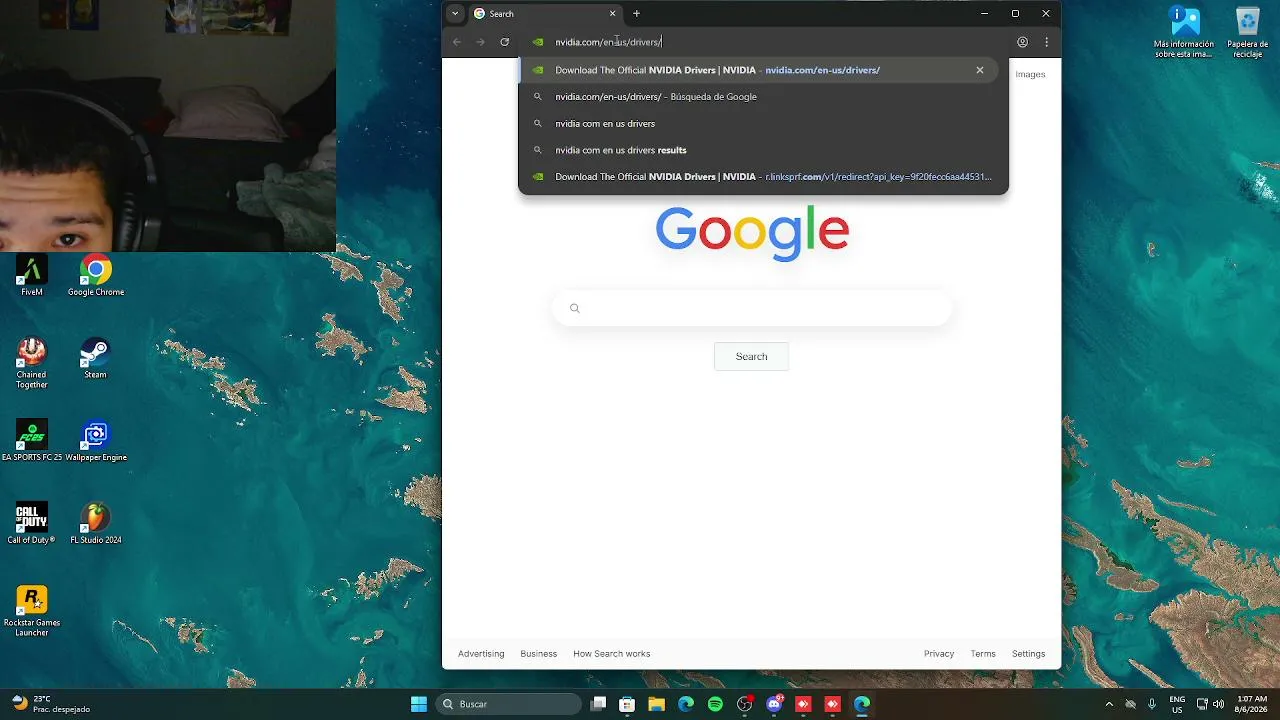The height and width of the screenshot is (720, 1280).
Task: Open the Settings footer link
Action: click(1028, 654)
